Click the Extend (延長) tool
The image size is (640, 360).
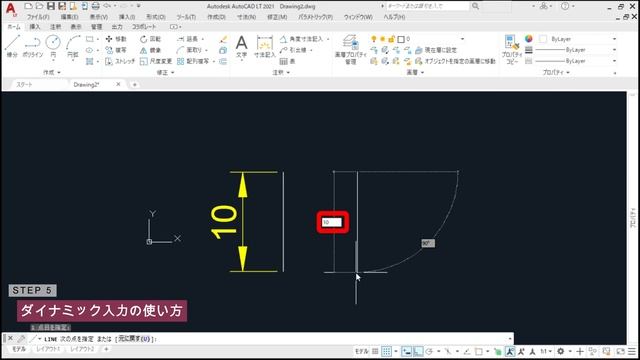(187, 39)
